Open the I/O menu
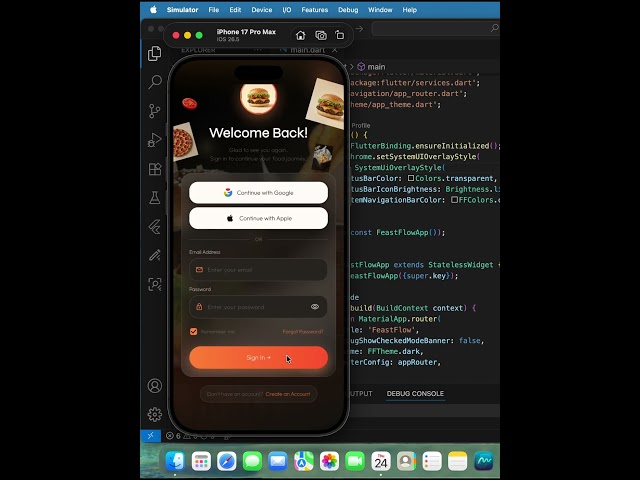Image resolution: width=640 pixels, height=480 pixels. point(287,10)
